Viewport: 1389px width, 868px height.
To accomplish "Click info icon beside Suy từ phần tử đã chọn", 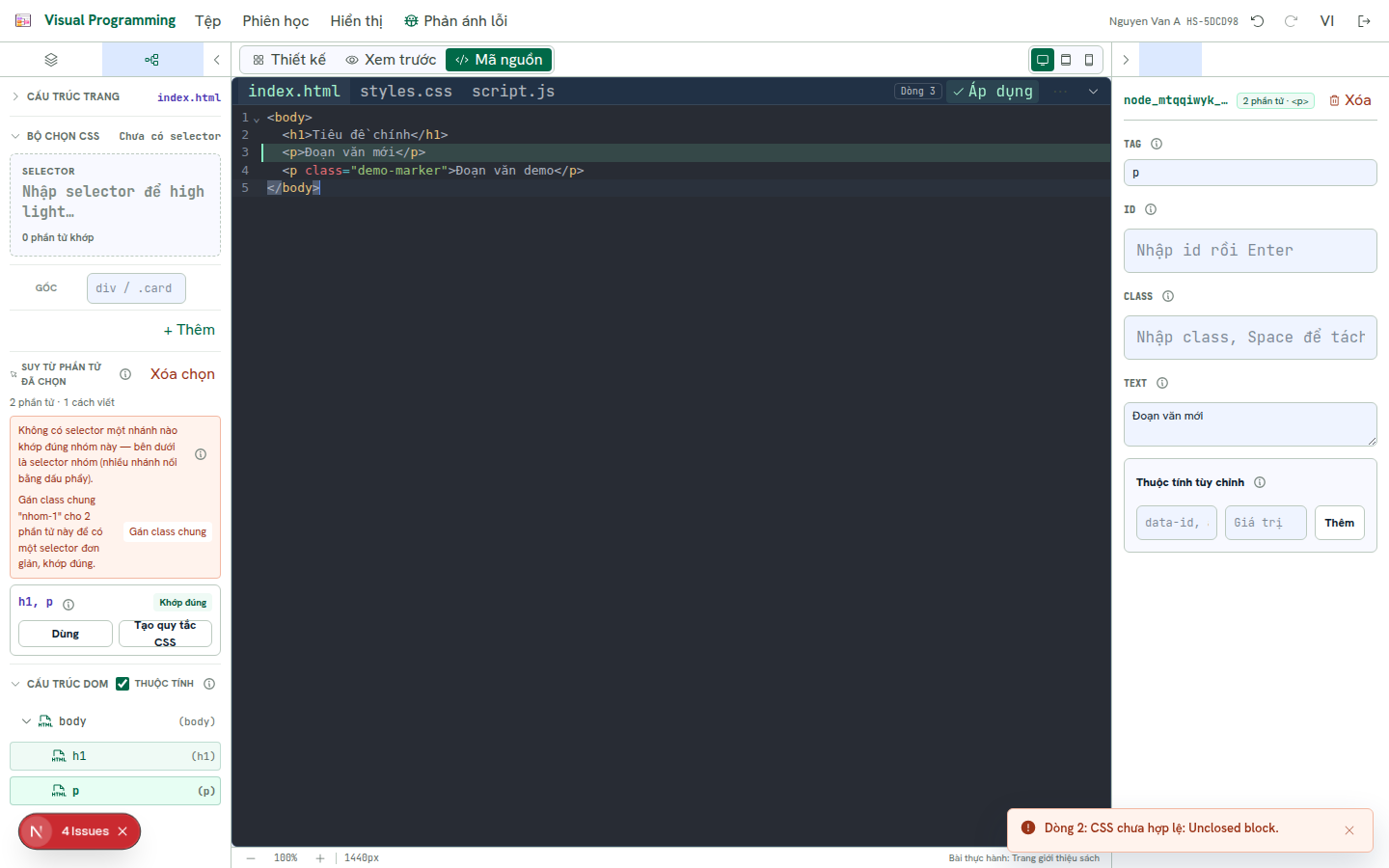I will tap(125, 374).
